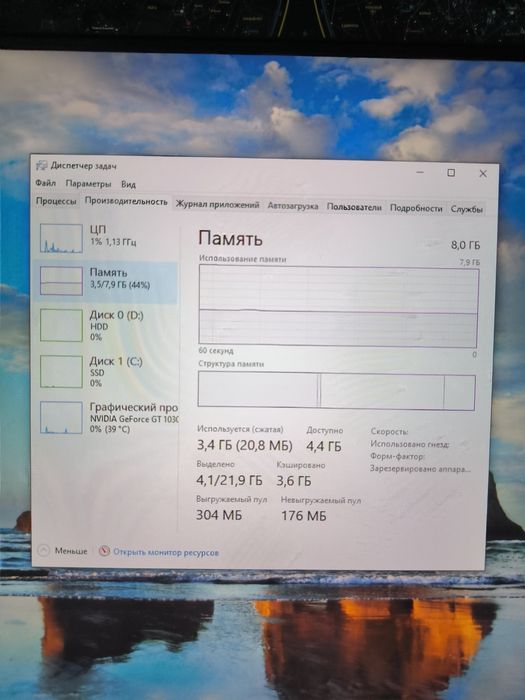Image resolution: width=525 pixels, height=700 pixels.
Task: Click the Память heading
Action: pos(230,239)
